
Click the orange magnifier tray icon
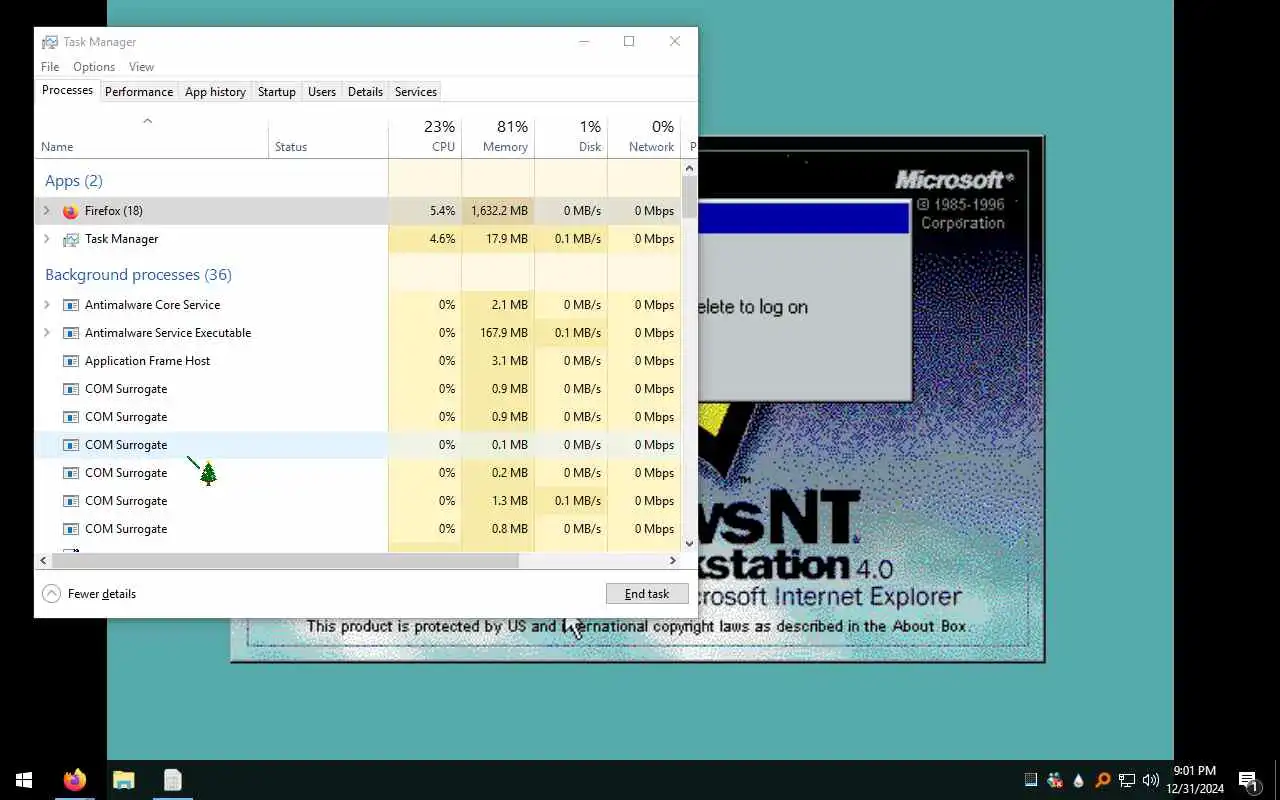(1103, 780)
